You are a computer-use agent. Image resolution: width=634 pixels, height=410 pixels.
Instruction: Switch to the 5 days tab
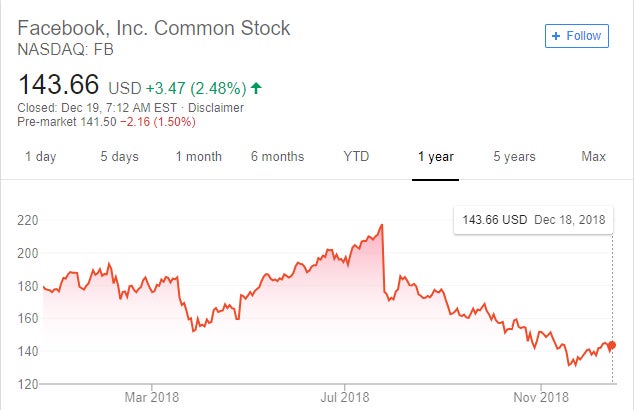pos(119,156)
